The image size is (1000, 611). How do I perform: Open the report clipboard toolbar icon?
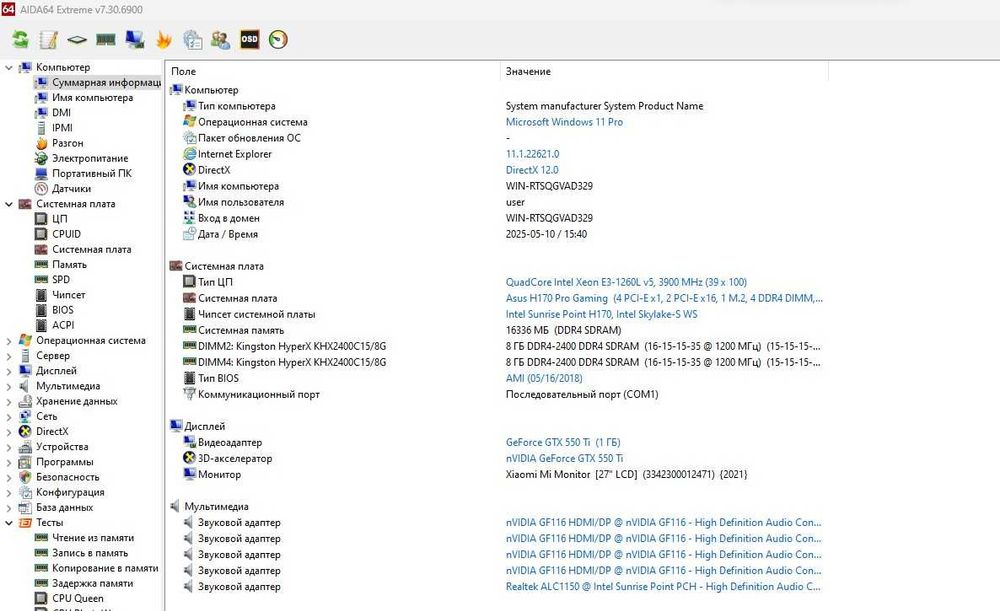point(192,40)
